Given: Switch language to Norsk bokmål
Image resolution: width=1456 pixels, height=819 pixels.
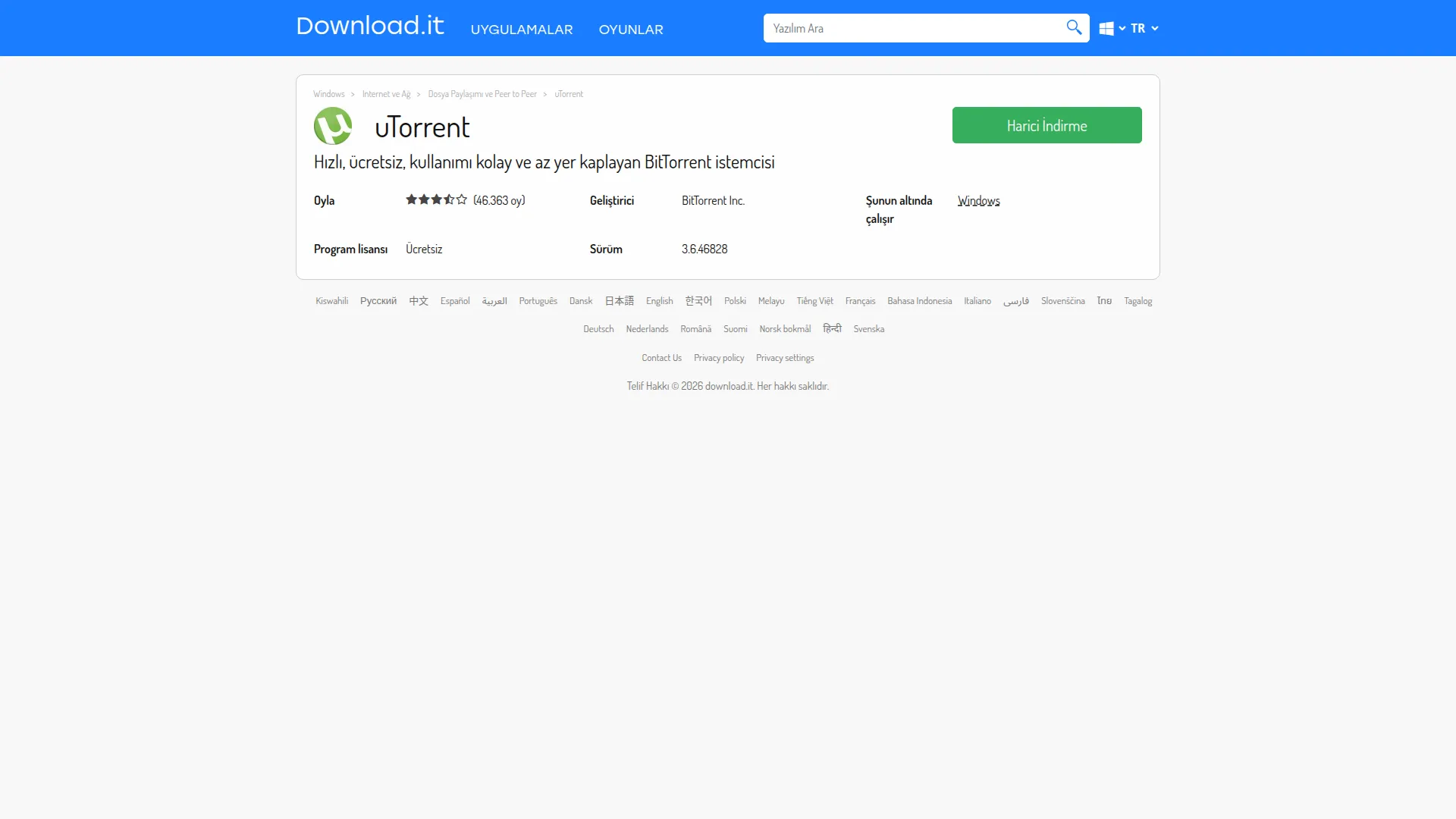Looking at the screenshot, I should pyautogui.click(x=785, y=329).
